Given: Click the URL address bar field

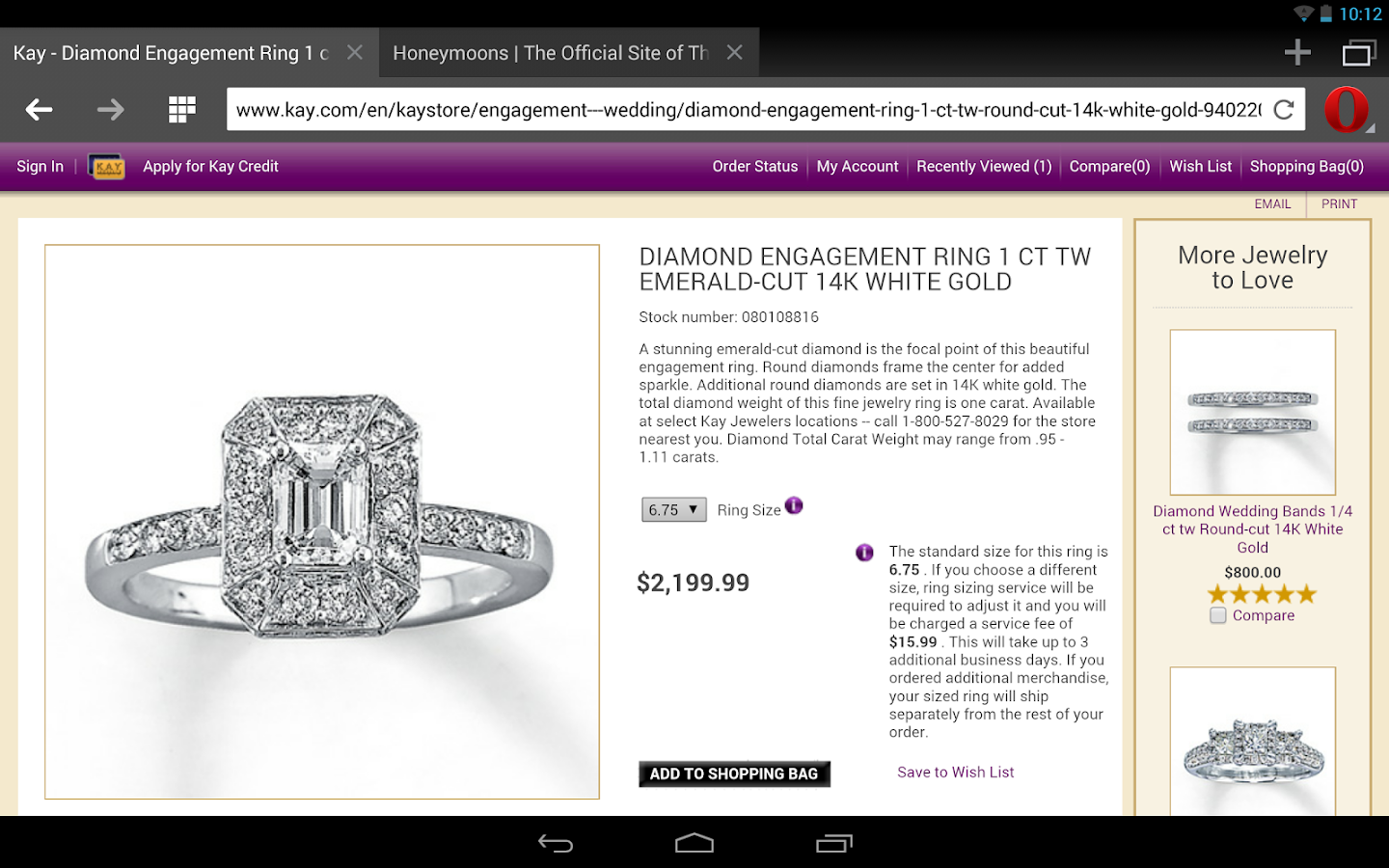Looking at the screenshot, I should pyautogui.click(x=749, y=110).
